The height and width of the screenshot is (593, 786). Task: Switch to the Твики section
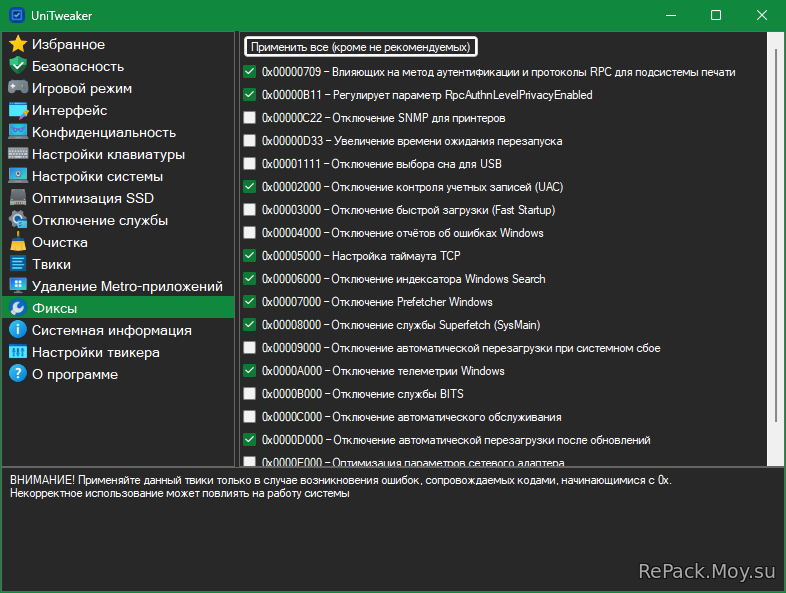pos(51,264)
